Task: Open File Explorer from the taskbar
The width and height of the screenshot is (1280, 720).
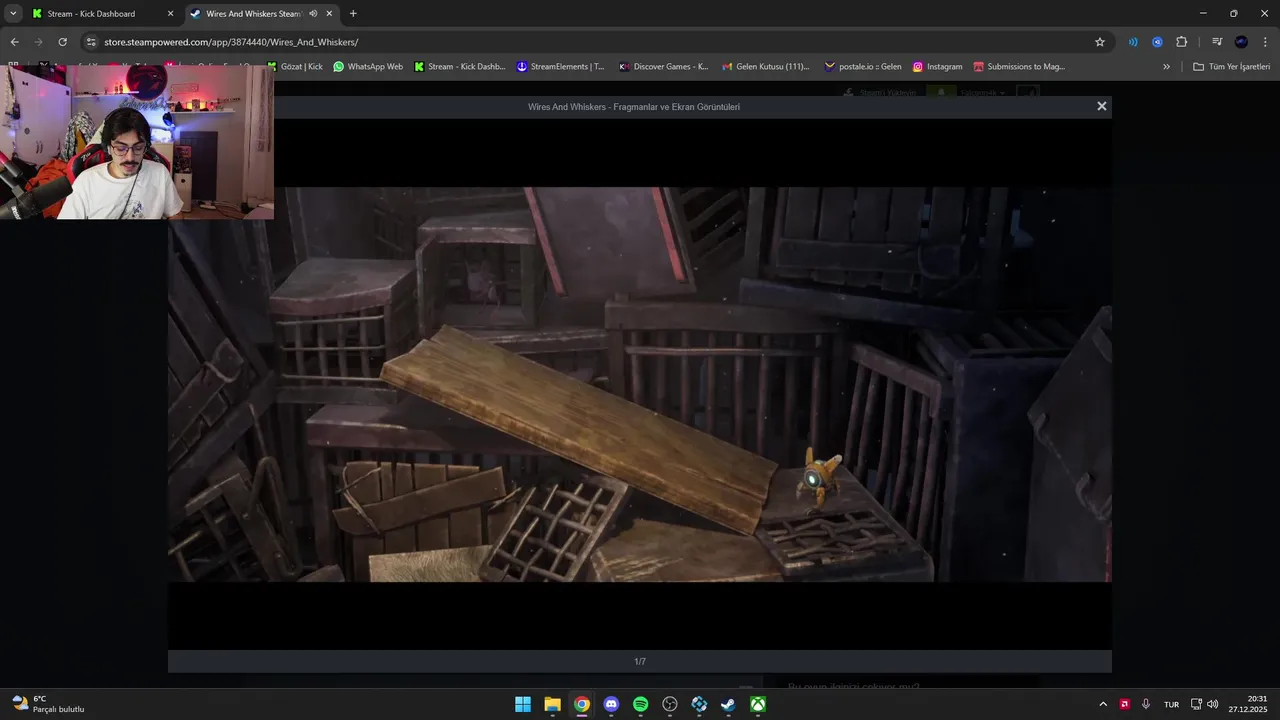Action: point(552,704)
